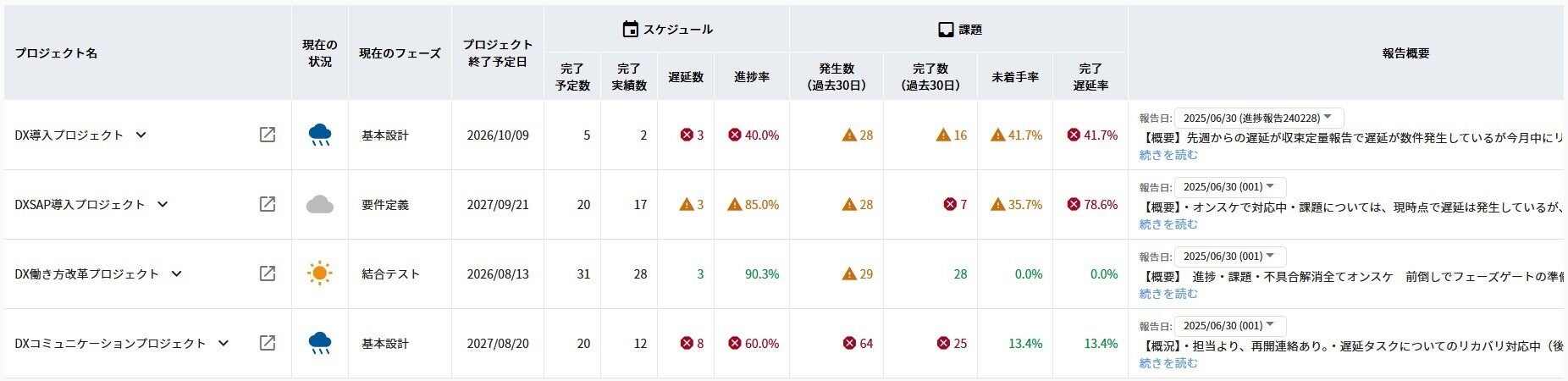Expand DX働き方改革プロジェクト row chevron

tap(176, 273)
